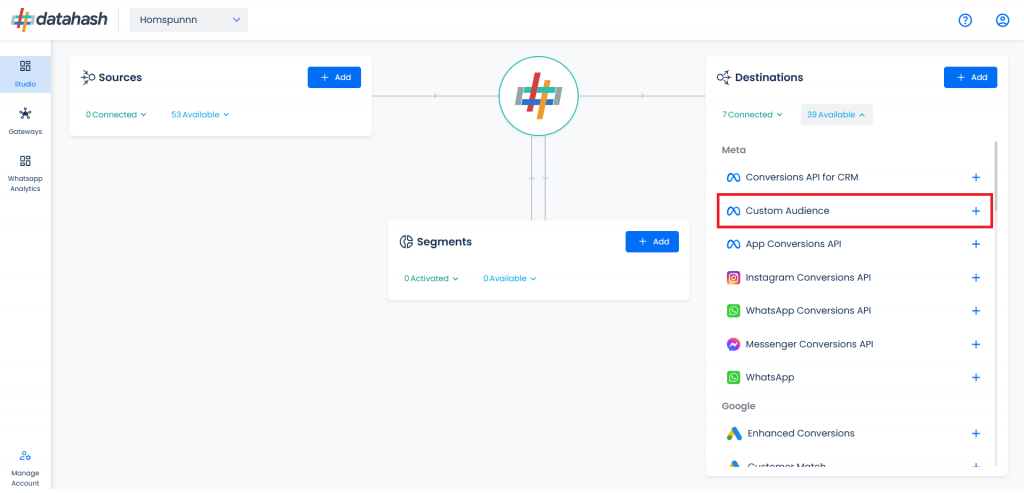
Task: Click the Add button in Sources
Action: (x=334, y=77)
